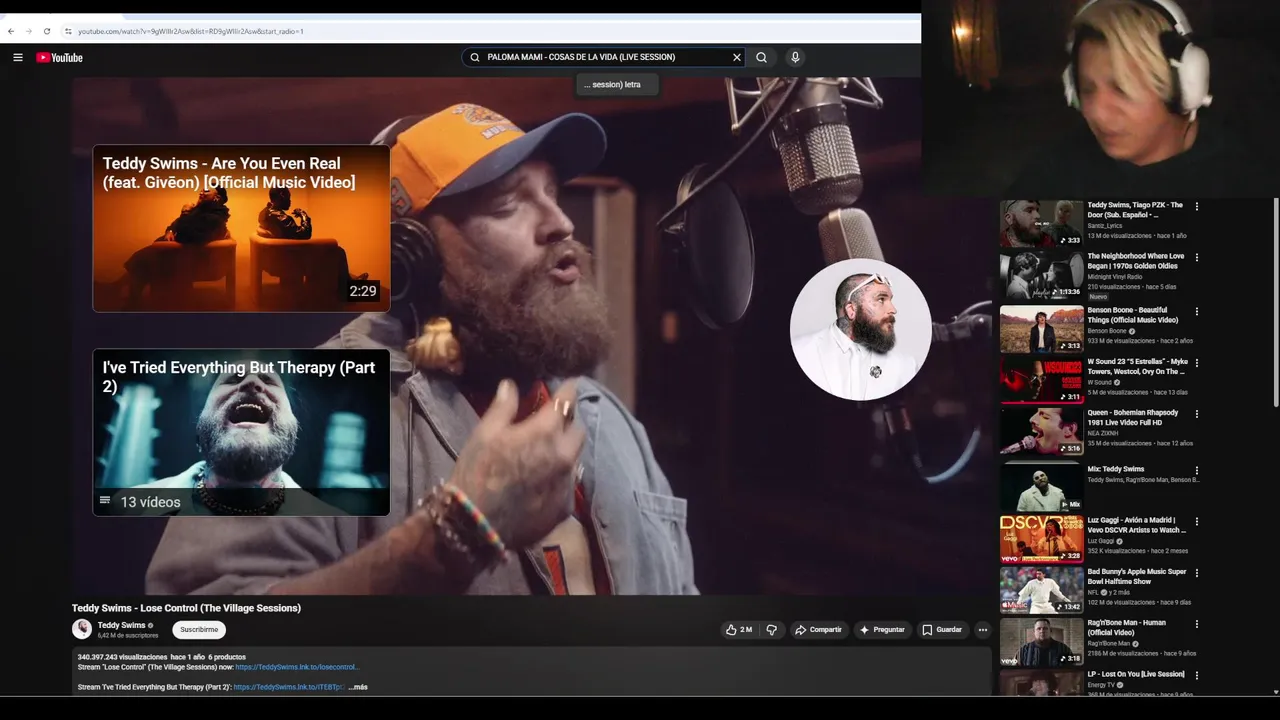Image resolution: width=1280 pixels, height=720 pixels.
Task: Open Bad Bunny Super Bowl Halftime thumbnail
Action: click(1041, 590)
